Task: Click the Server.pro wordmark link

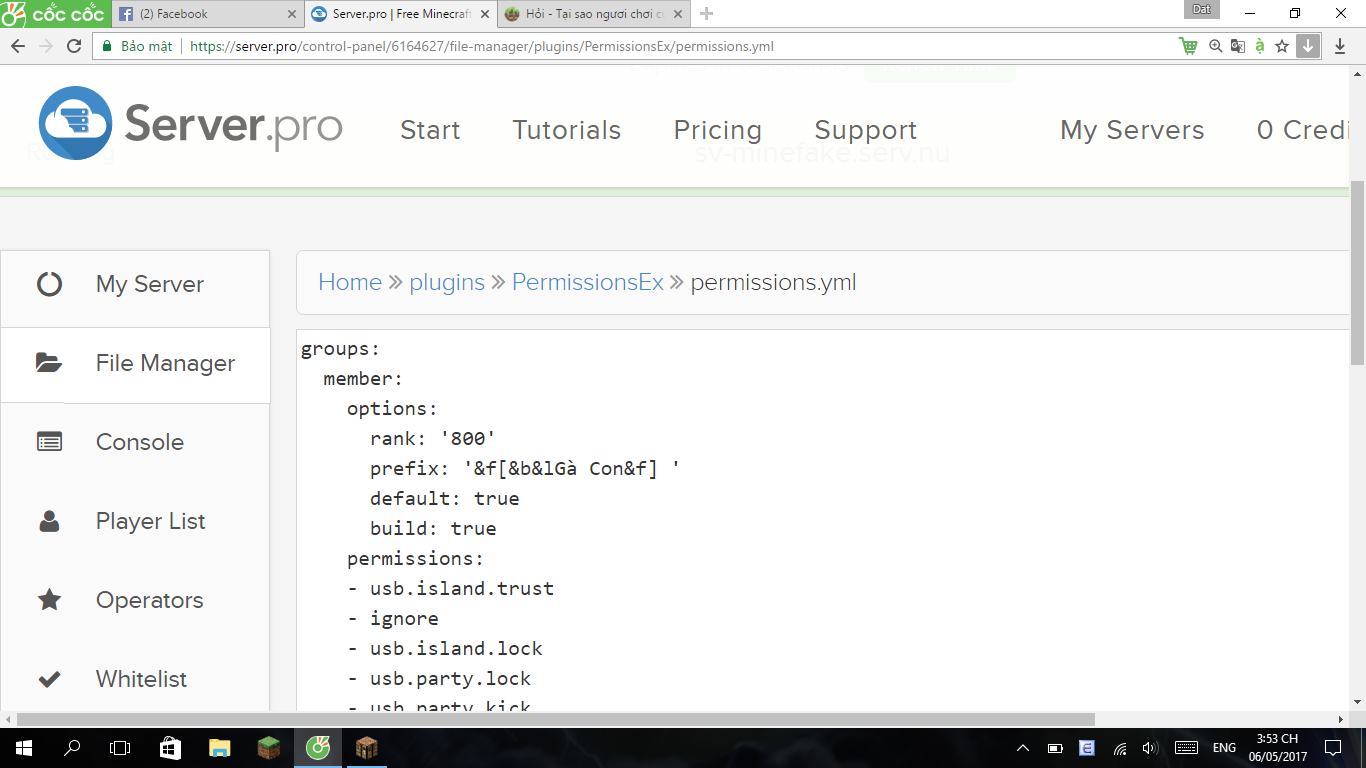Action: (233, 125)
